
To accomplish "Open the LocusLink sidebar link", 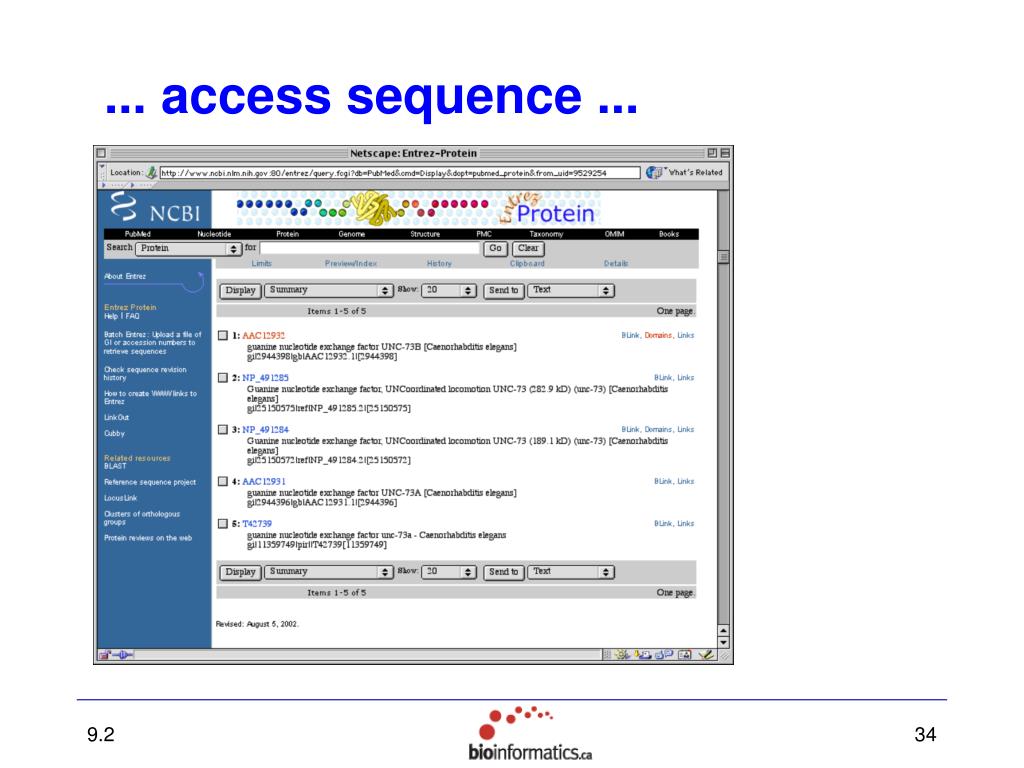I will (x=120, y=498).
